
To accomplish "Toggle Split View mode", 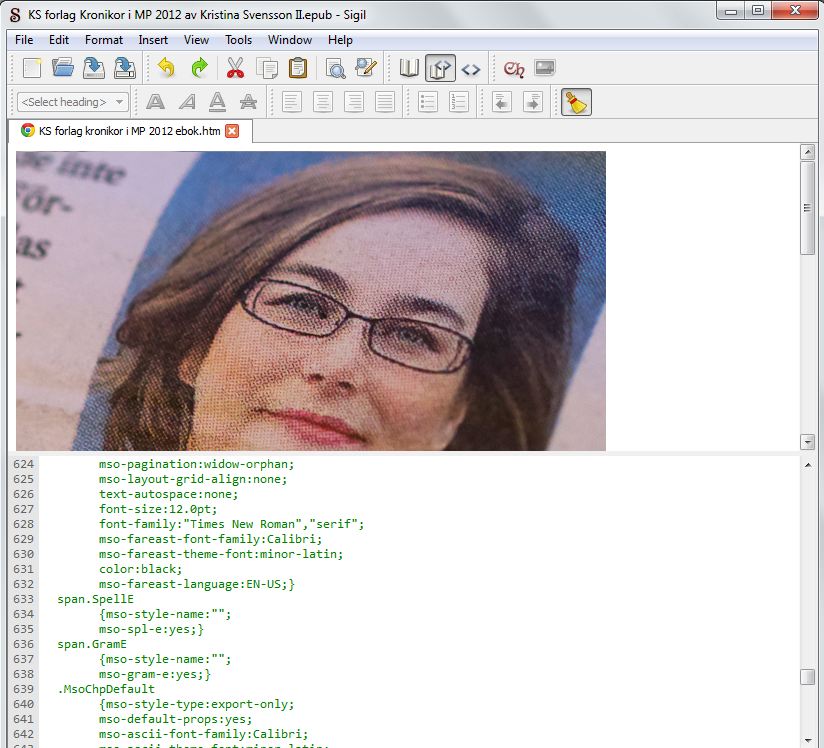I will (x=440, y=69).
